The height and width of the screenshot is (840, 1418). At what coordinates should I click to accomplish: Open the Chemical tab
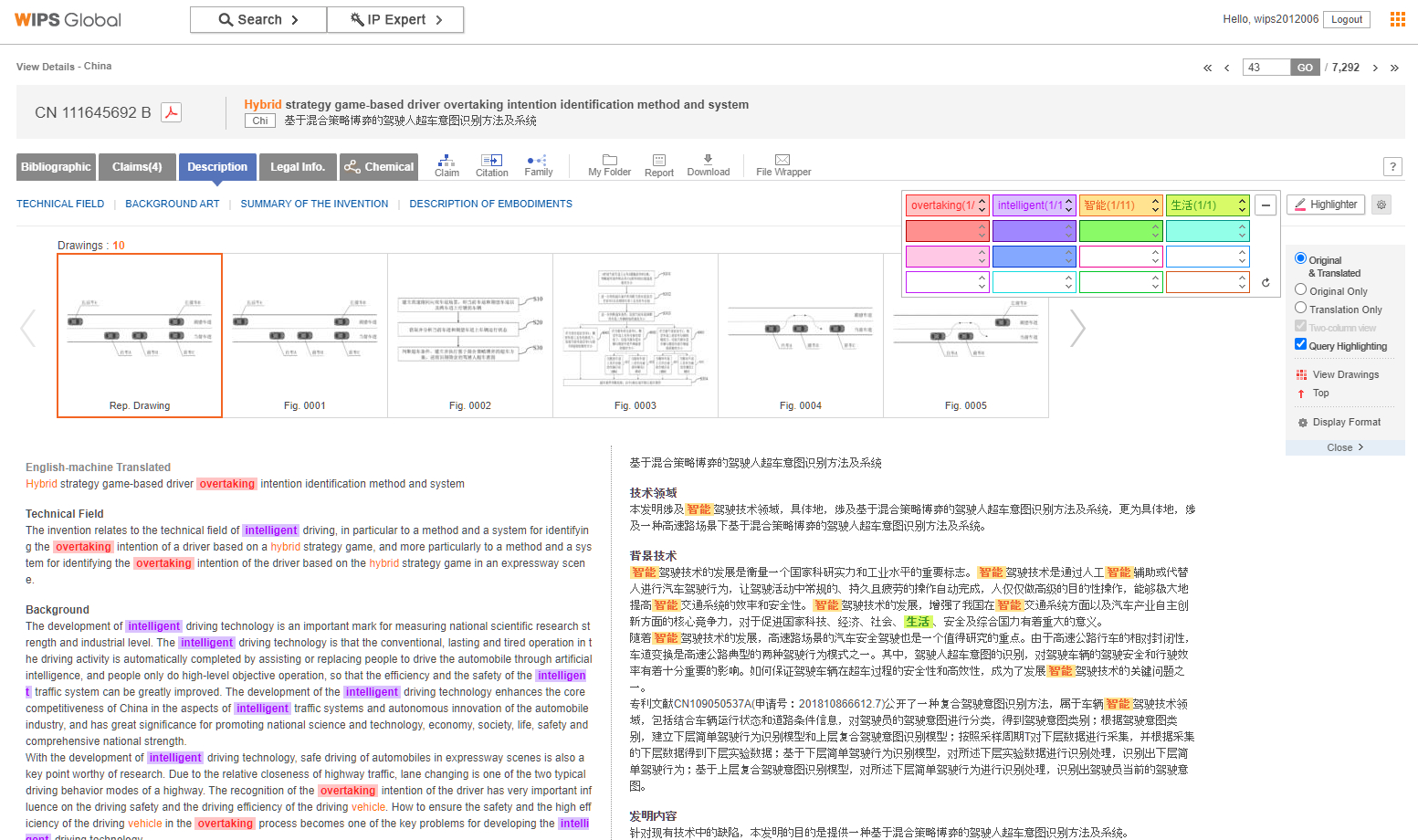pyautogui.click(x=379, y=166)
